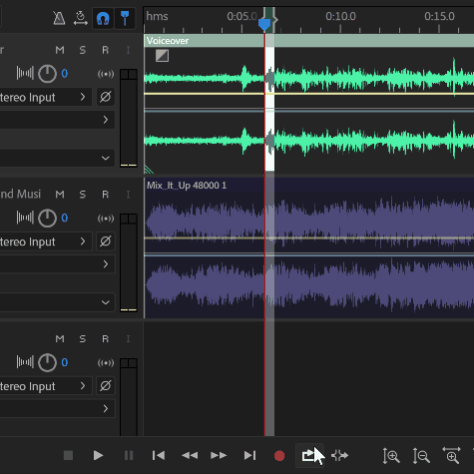Arm Background Music track for record
Image resolution: width=474 pixels, height=474 pixels.
click(x=105, y=194)
